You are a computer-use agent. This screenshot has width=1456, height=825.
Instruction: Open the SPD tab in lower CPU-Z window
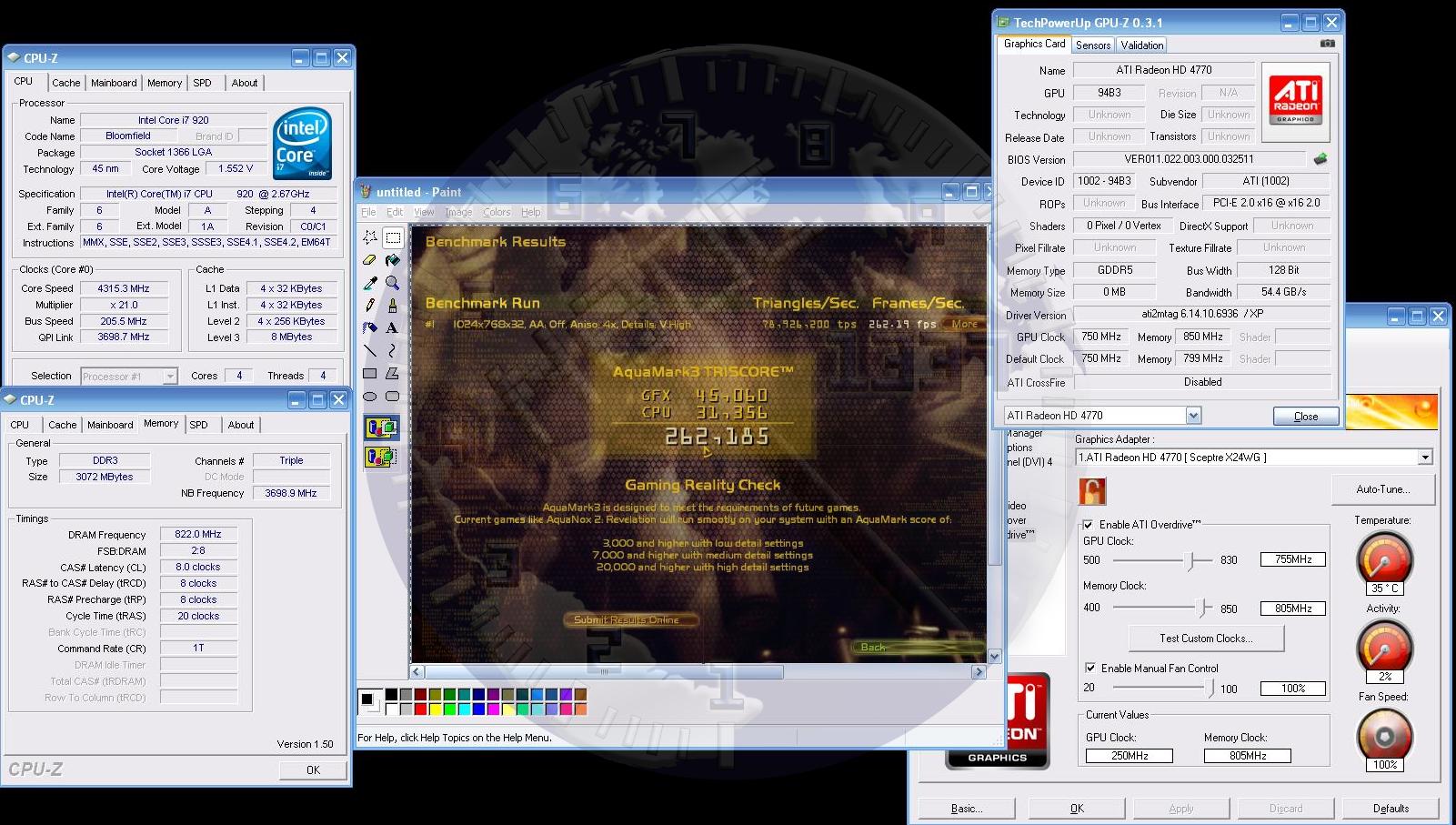click(x=198, y=425)
